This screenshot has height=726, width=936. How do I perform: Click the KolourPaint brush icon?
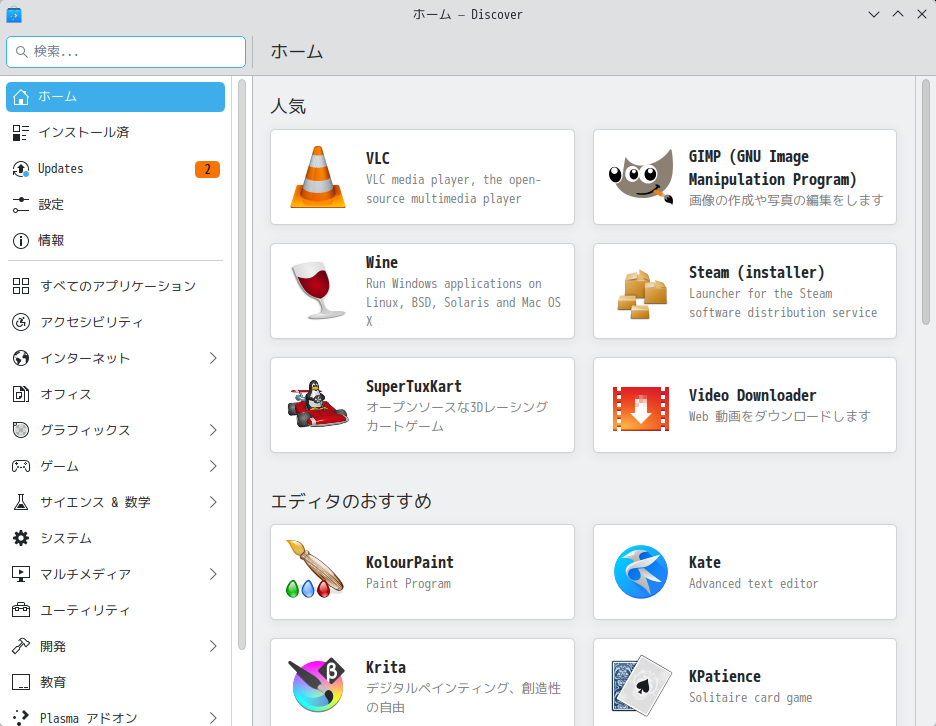coord(315,569)
